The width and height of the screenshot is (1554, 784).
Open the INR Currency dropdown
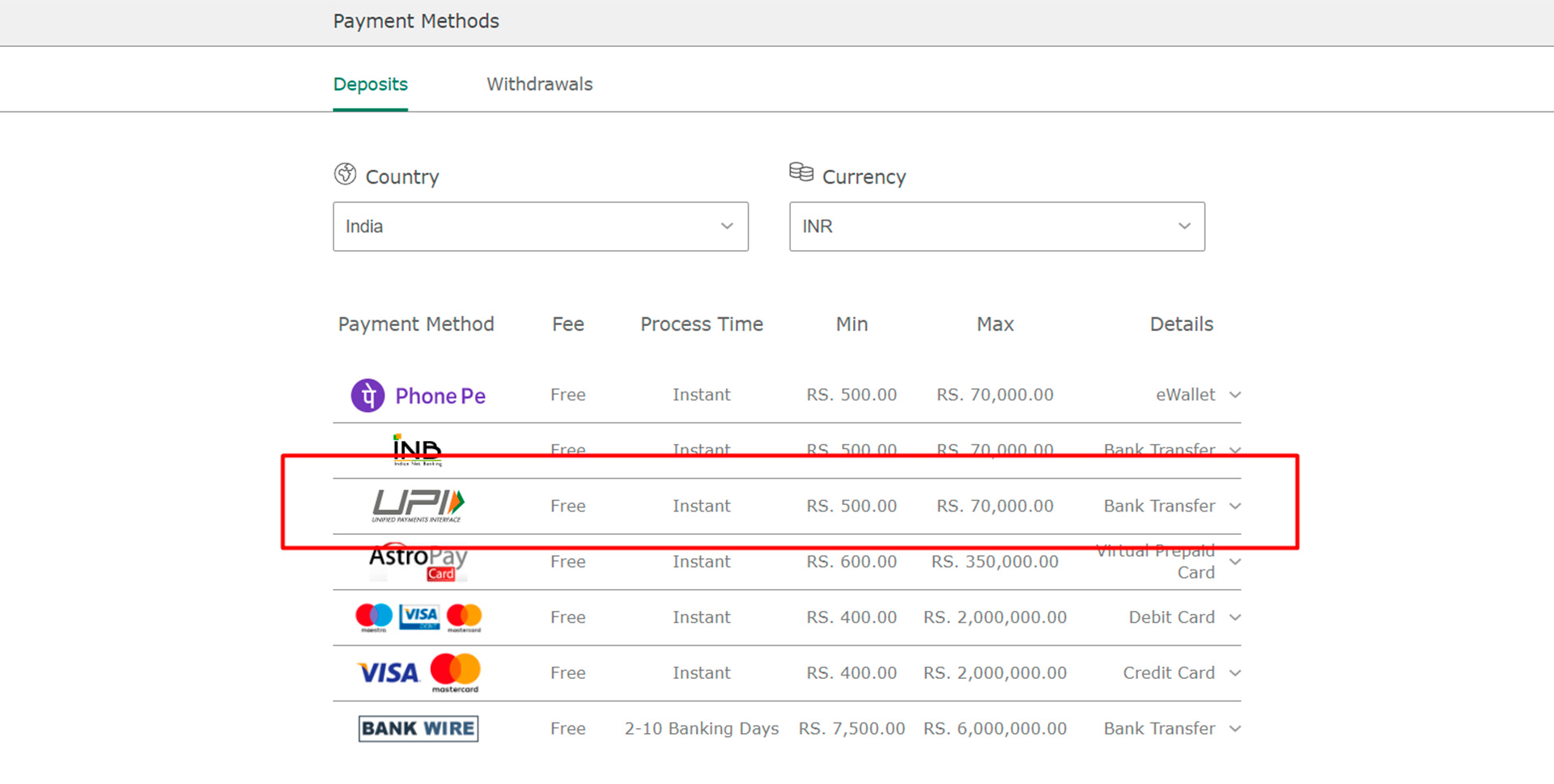[x=996, y=227]
